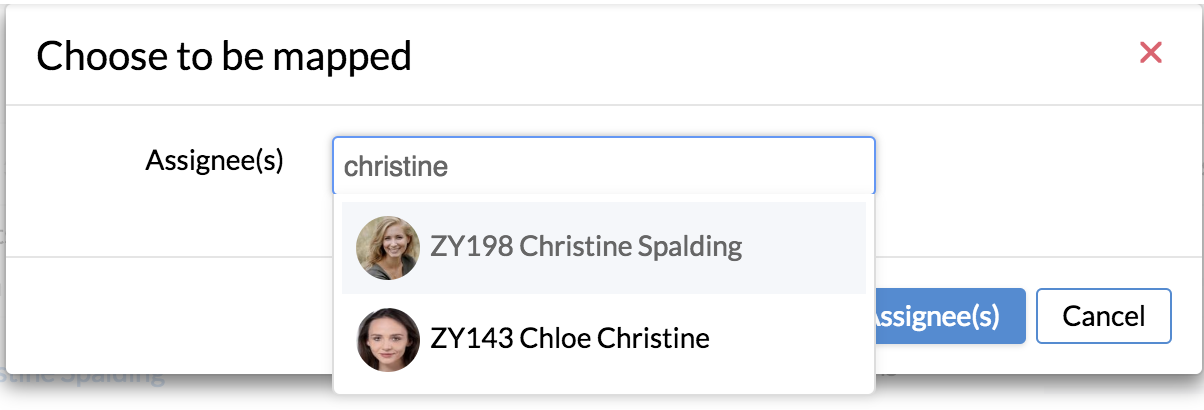The height and width of the screenshot is (410, 1204).
Task: Pick the highlighted Christine Spalding suggestion row
Action: tap(604, 247)
